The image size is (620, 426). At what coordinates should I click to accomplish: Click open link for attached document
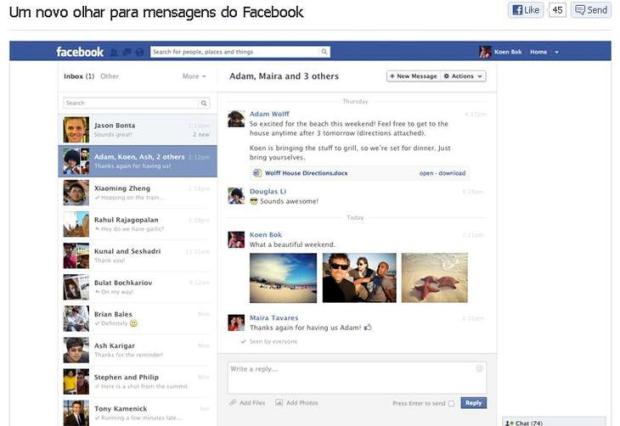pyautogui.click(x=426, y=173)
